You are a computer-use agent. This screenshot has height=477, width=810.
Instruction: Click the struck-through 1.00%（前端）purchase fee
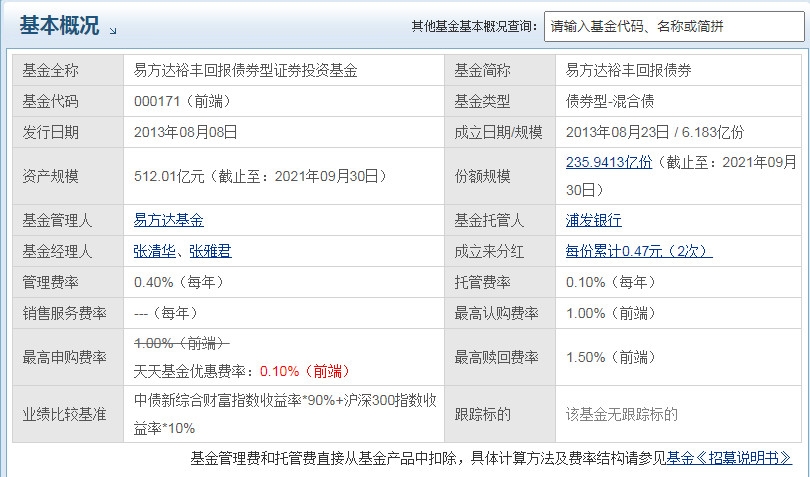pyautogui.click(x=188, y=343)
